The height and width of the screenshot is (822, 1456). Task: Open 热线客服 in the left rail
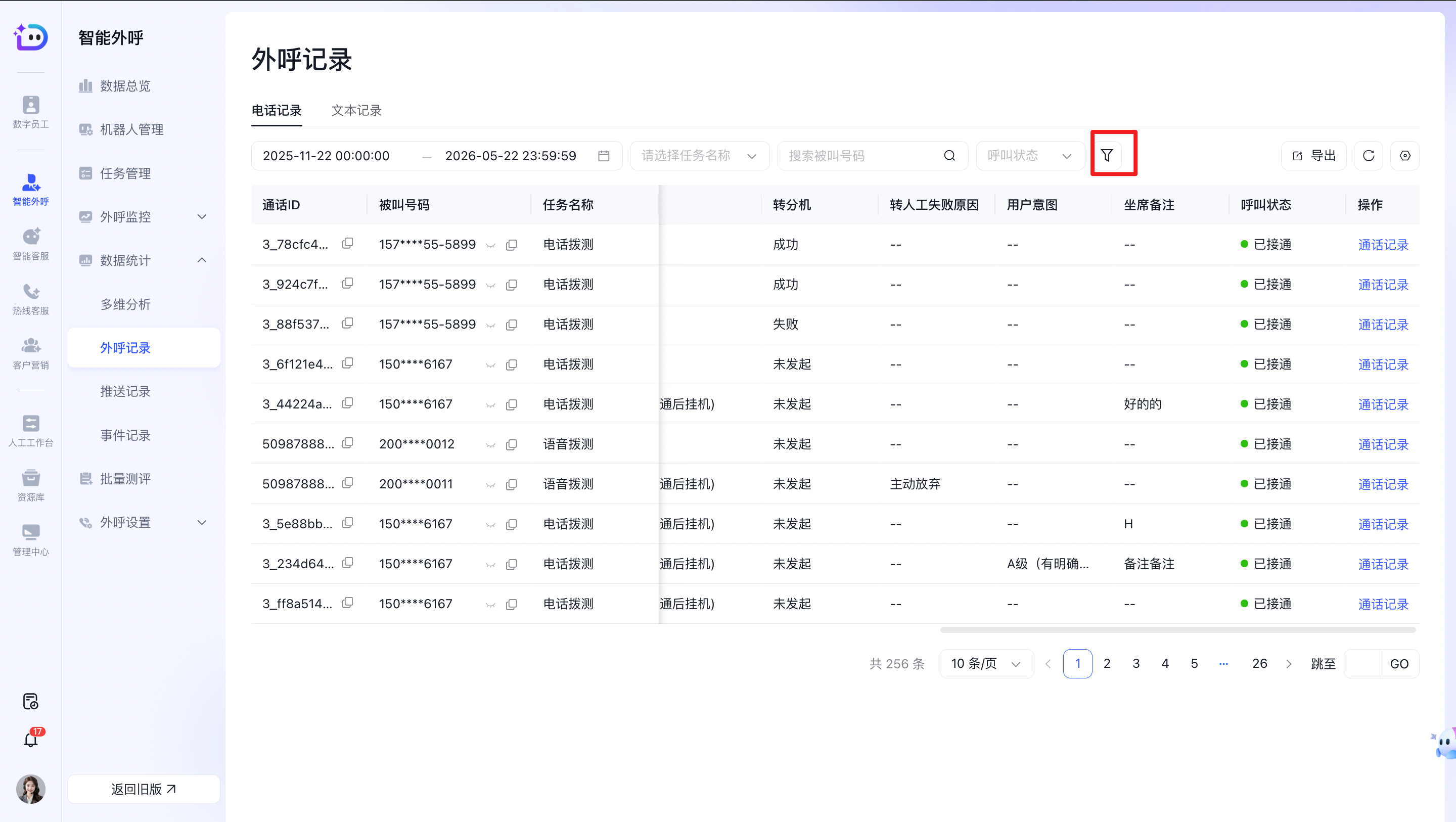[30, 298]
